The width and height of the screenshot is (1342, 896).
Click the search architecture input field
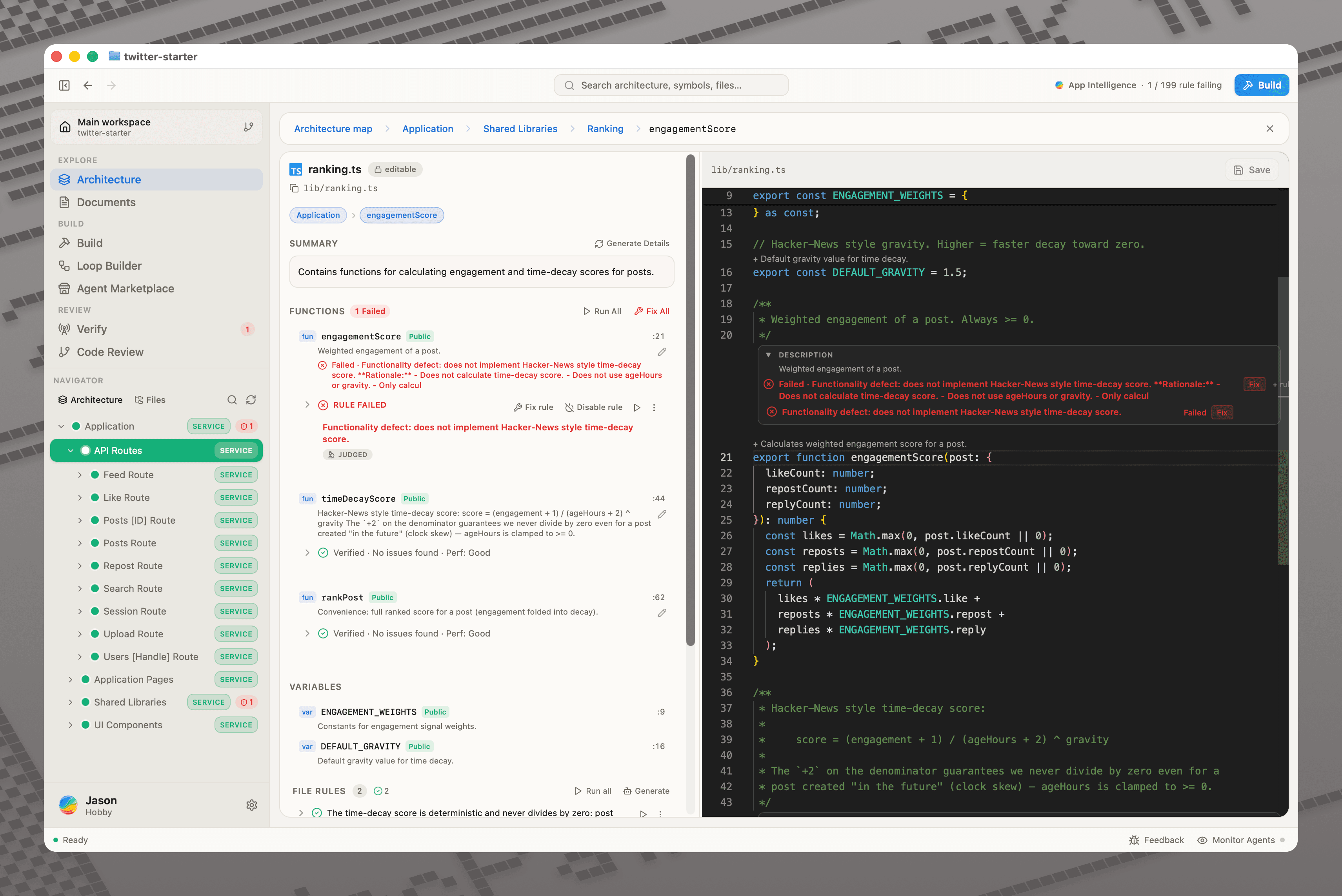click(x=671, y=85)
